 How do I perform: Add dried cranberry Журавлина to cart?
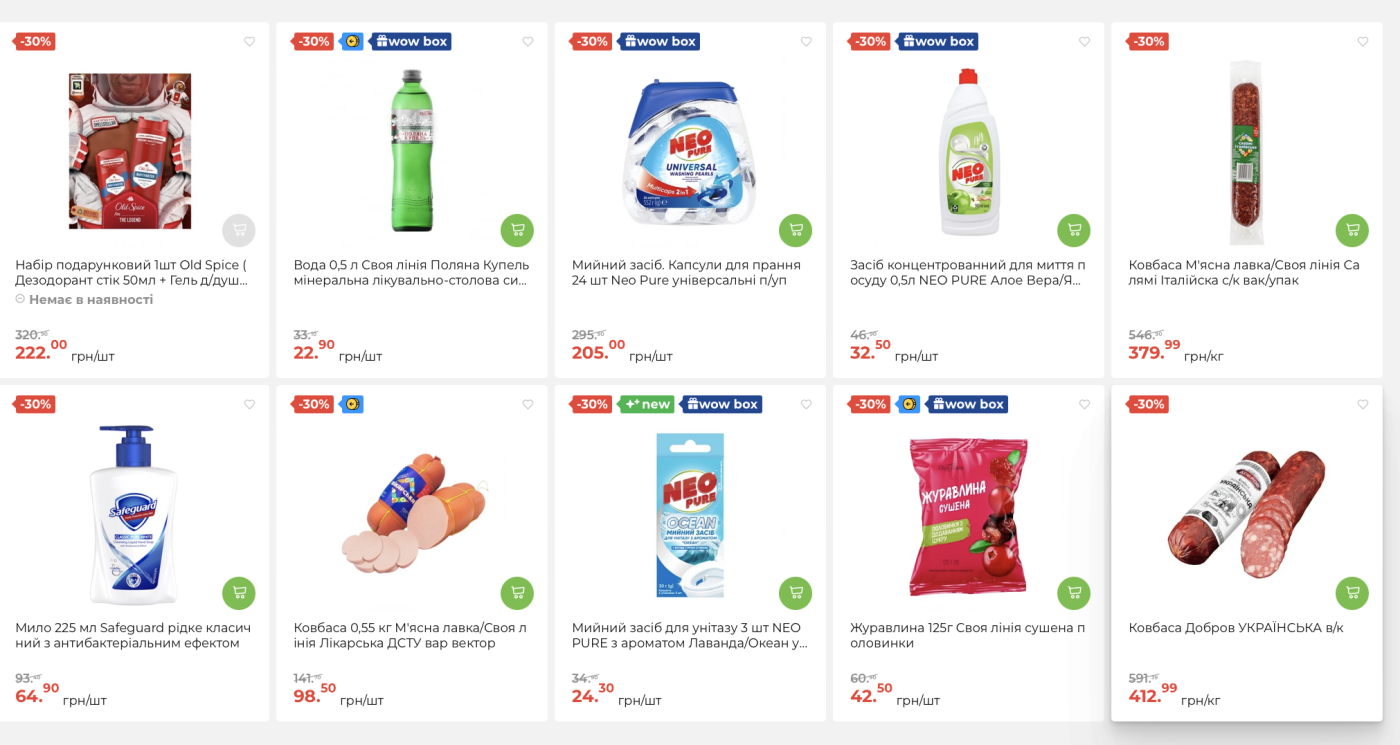(x=1074, y=593)
